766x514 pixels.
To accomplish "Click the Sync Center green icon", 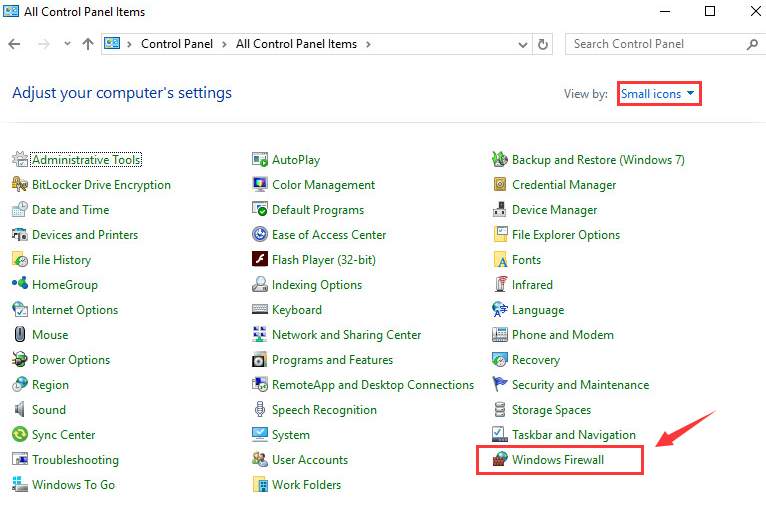I will [x=20, y=435].
